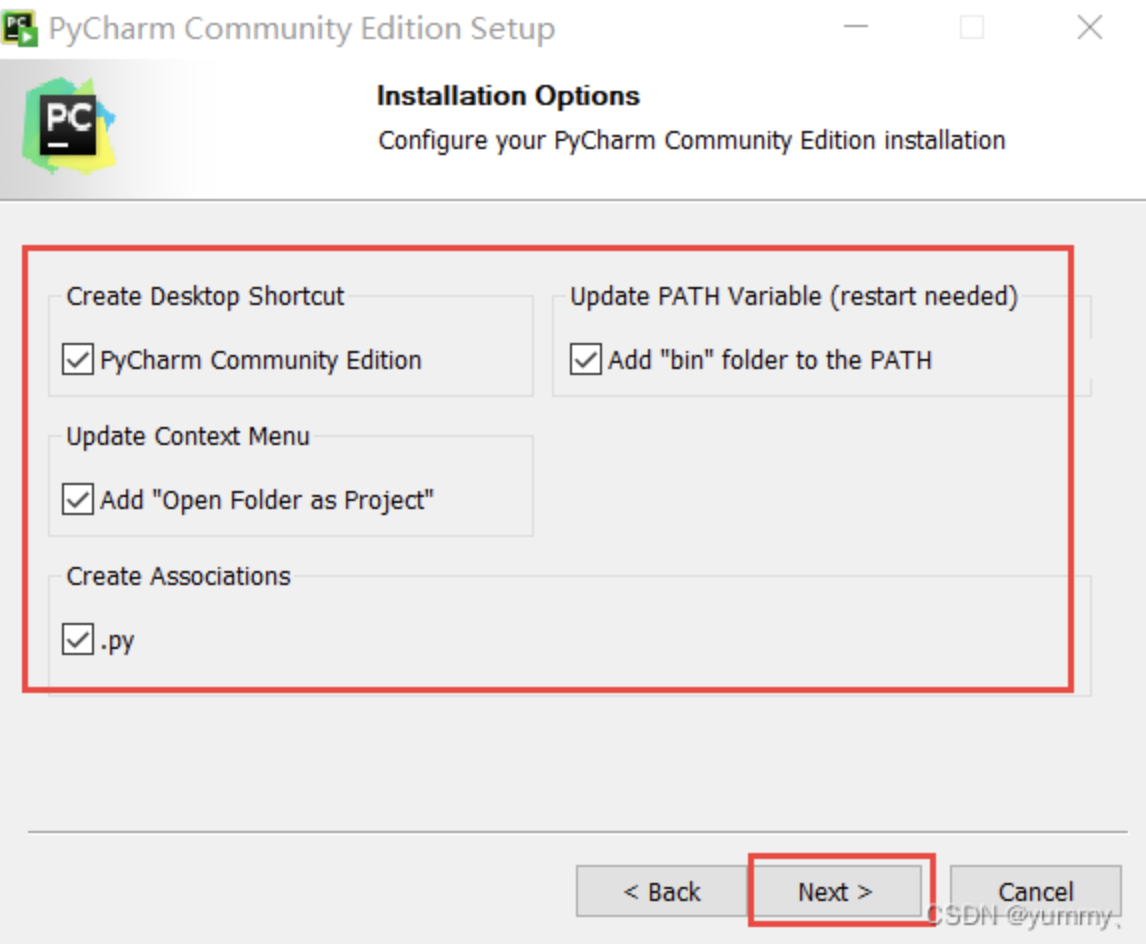Click the PyCharm Community Edition Setup title text
The width and height of the screenshot is (1146, 944).
pos(302,29)
